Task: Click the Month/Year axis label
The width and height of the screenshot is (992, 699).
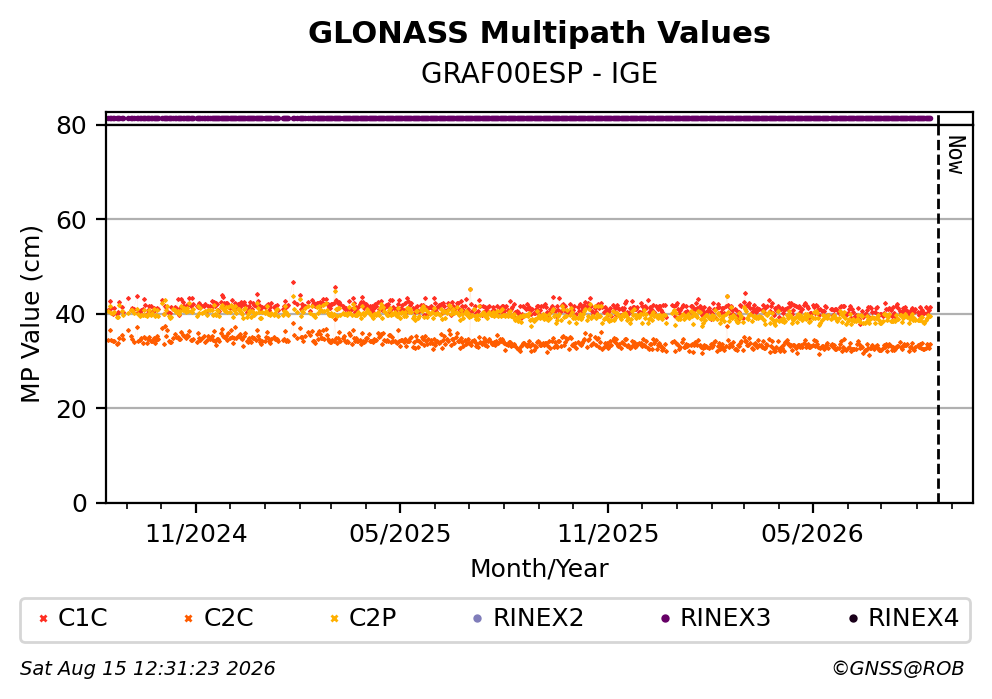Action: [539, 569]
